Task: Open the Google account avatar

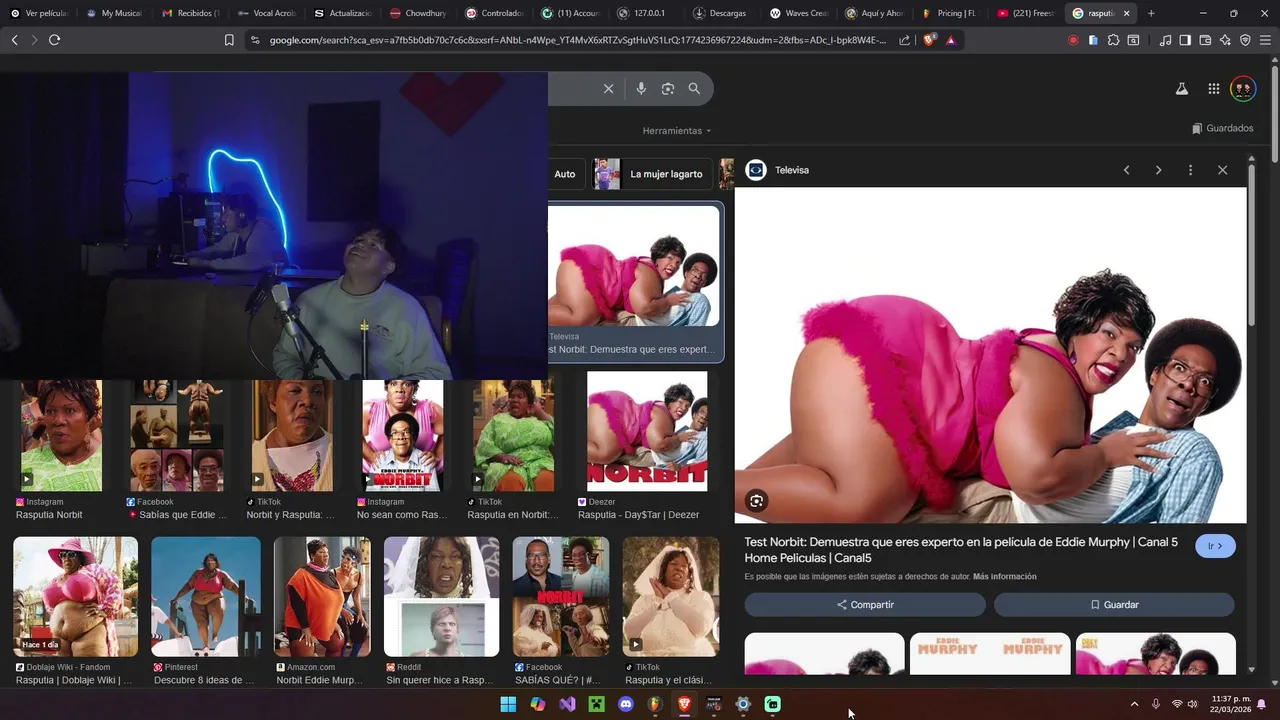Action: [1243, 89]
